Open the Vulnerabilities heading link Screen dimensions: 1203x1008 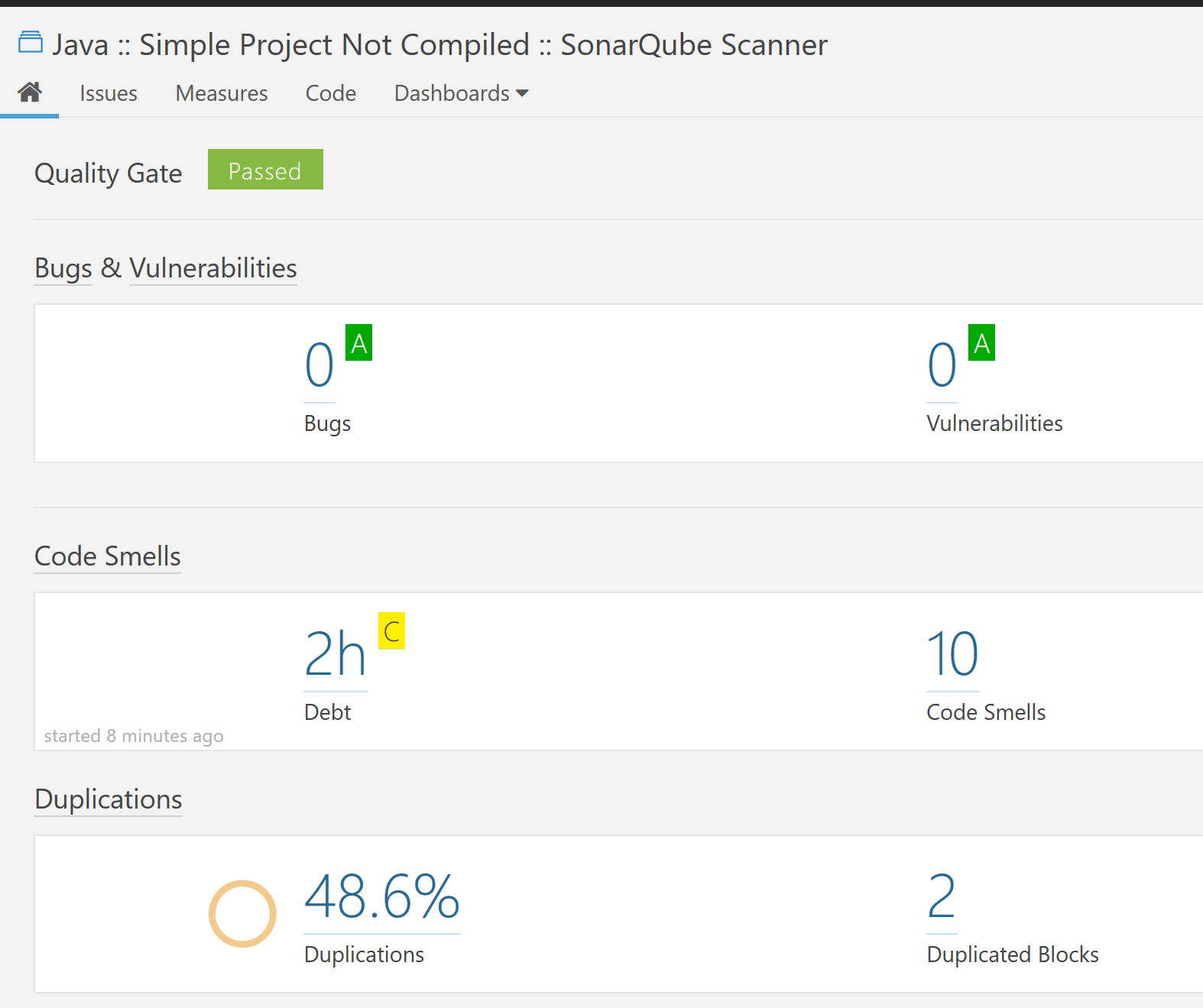[213, 268]
